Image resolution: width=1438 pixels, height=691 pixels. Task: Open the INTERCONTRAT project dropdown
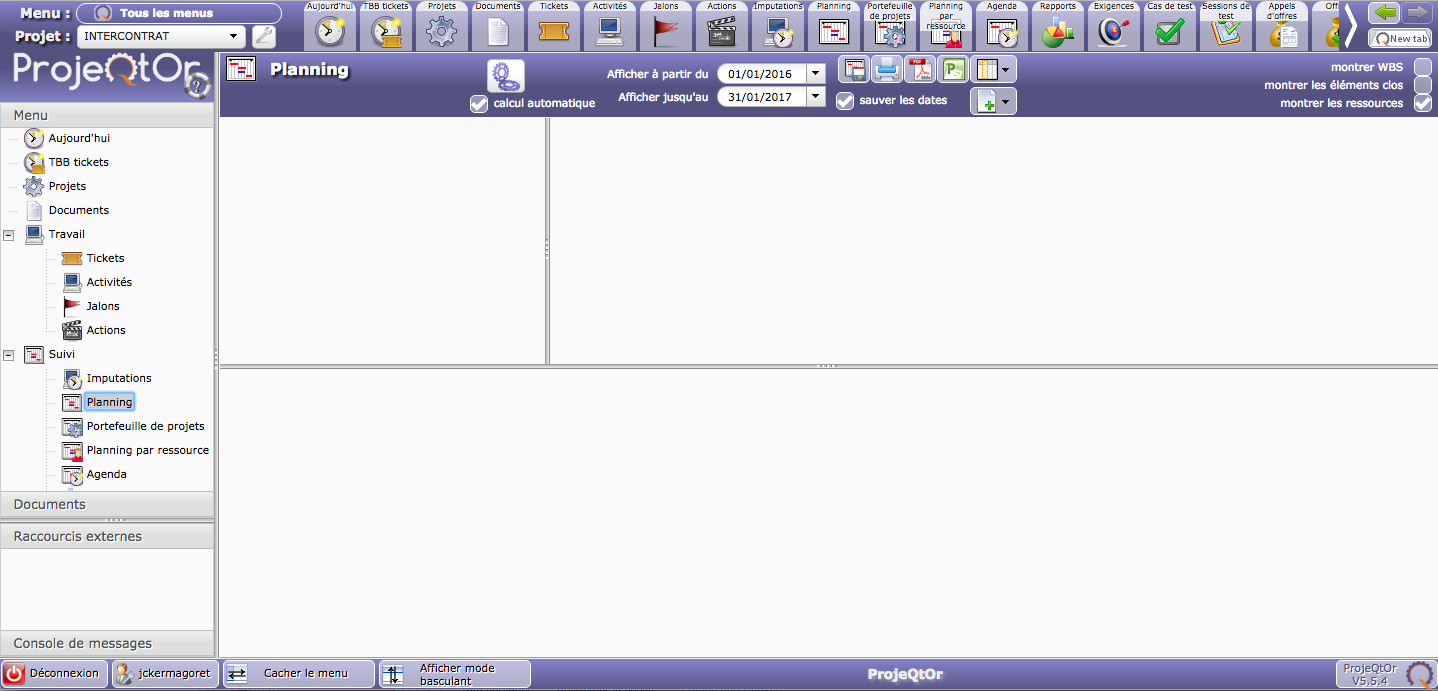(234, 37)
